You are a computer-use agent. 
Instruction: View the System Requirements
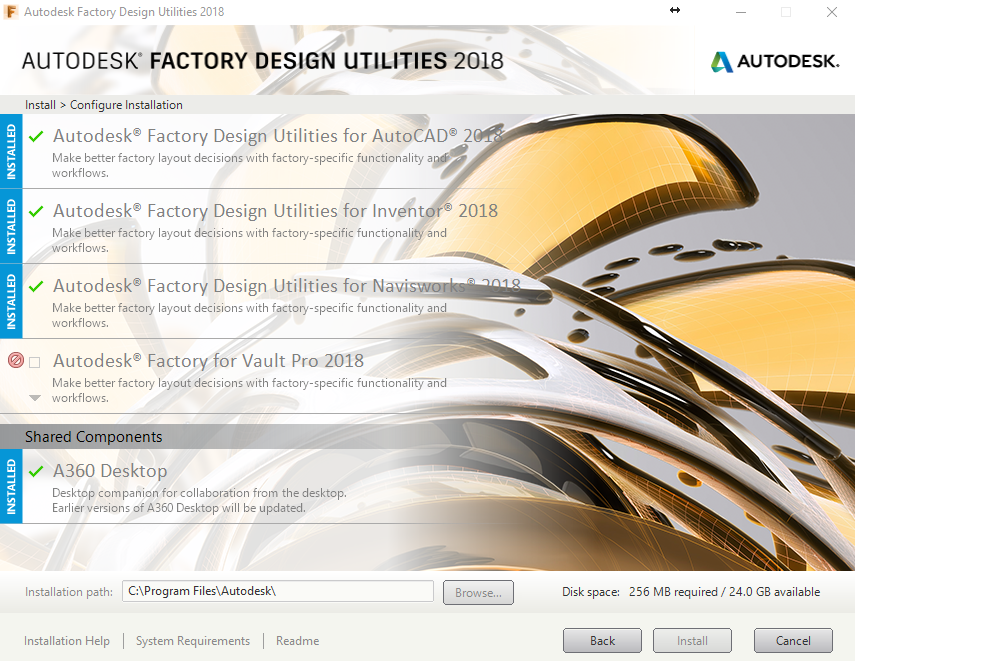click(x=192, y=641)
